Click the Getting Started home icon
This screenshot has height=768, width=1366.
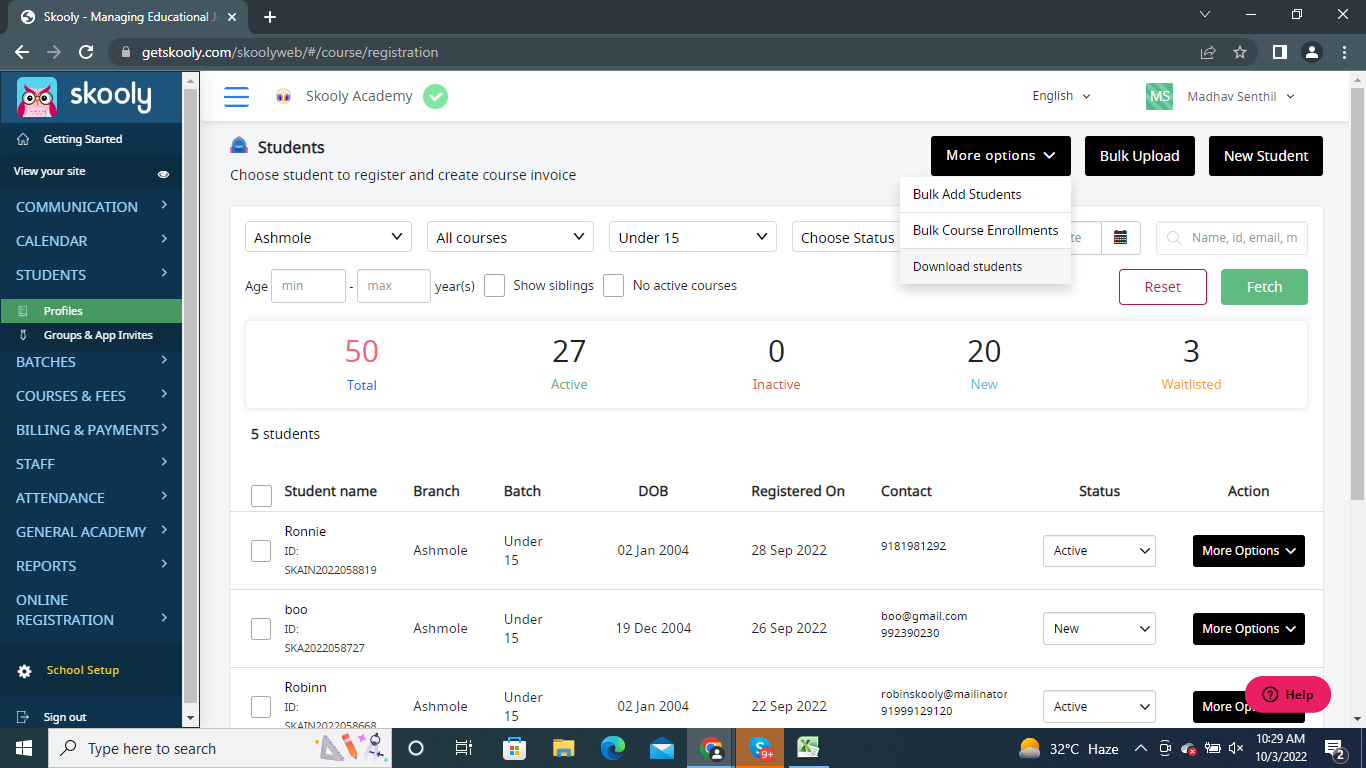click(x=23, y=139)
